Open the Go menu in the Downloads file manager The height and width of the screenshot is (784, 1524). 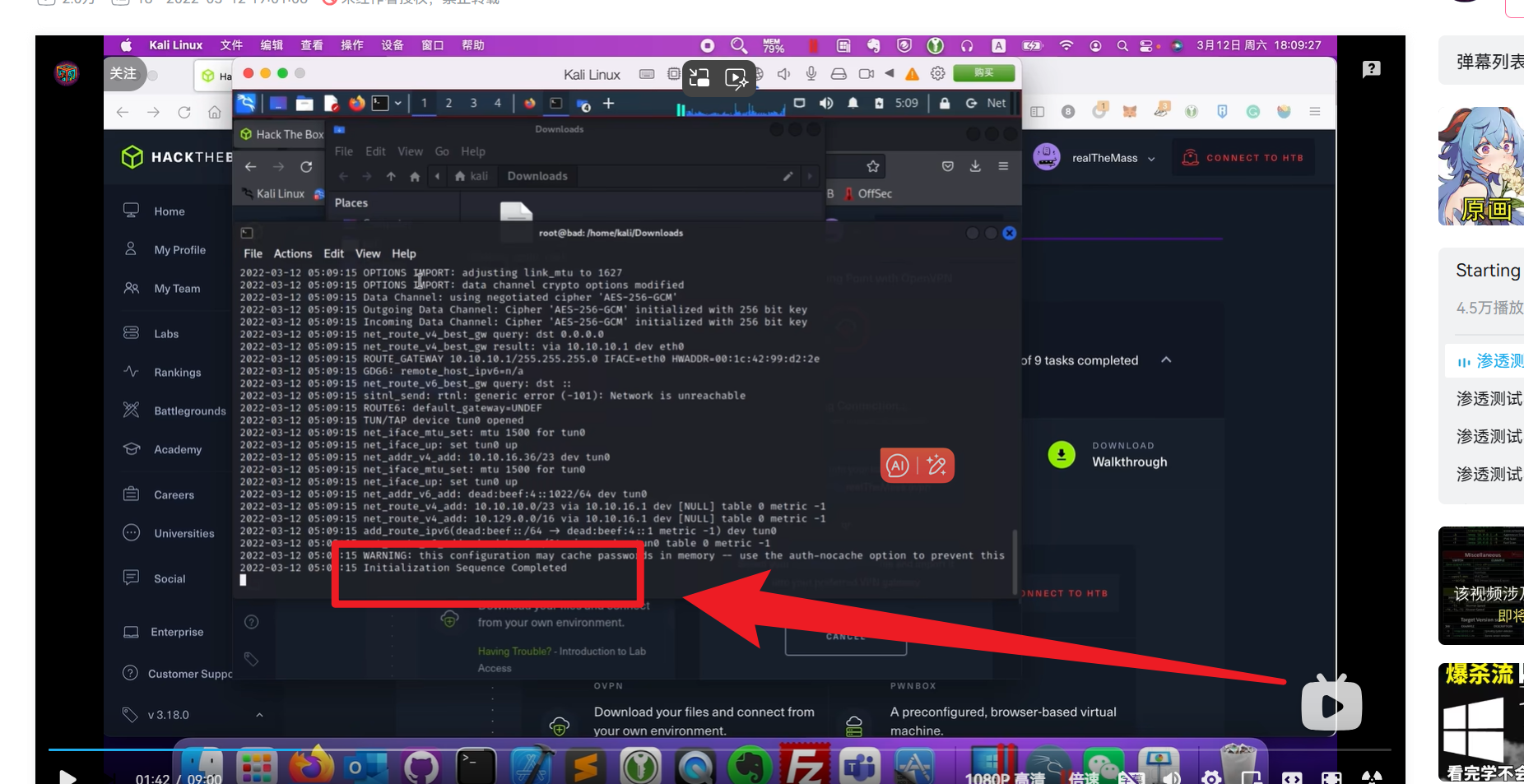point(442,151)
